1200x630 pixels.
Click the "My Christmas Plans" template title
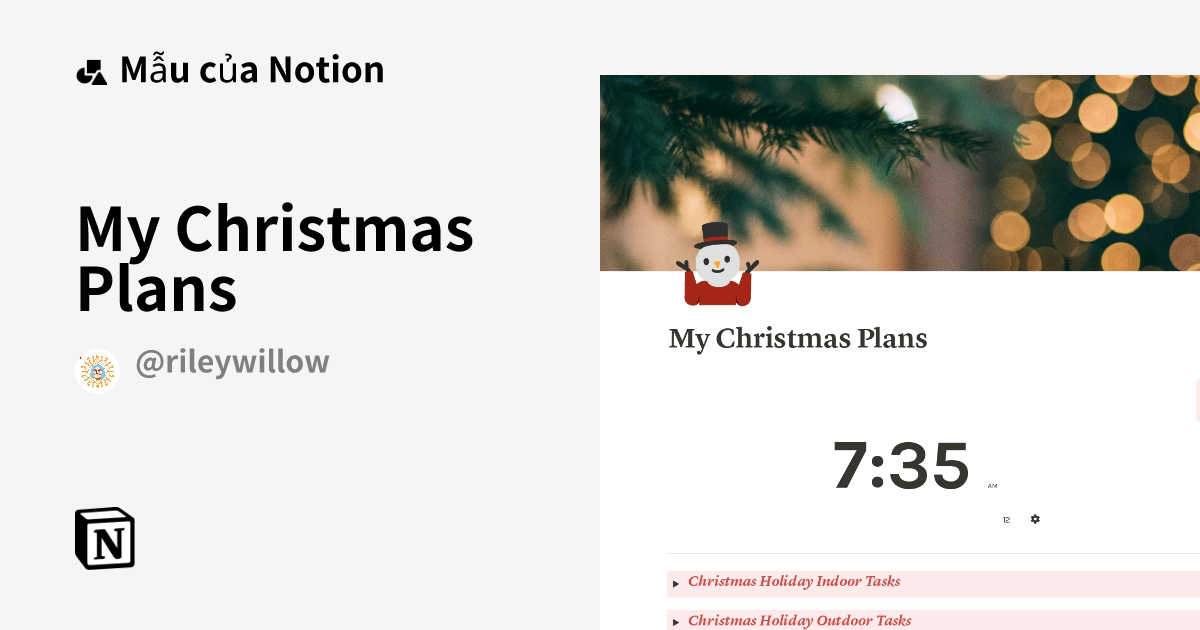point(275,257)
